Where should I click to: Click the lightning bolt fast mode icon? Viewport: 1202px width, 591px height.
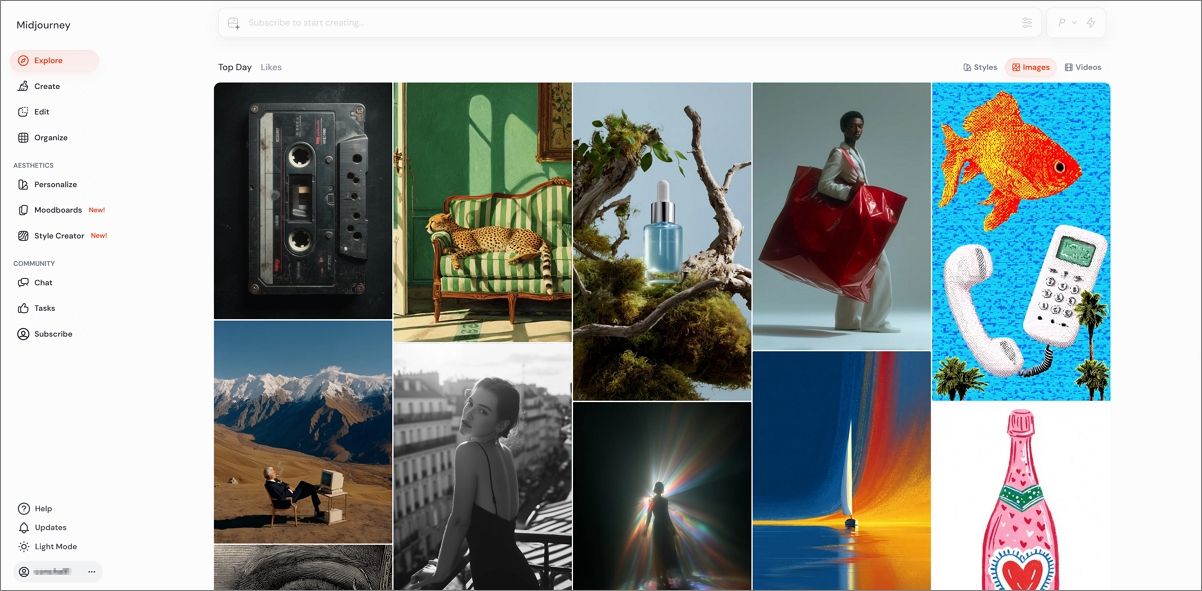[1090, 23]
